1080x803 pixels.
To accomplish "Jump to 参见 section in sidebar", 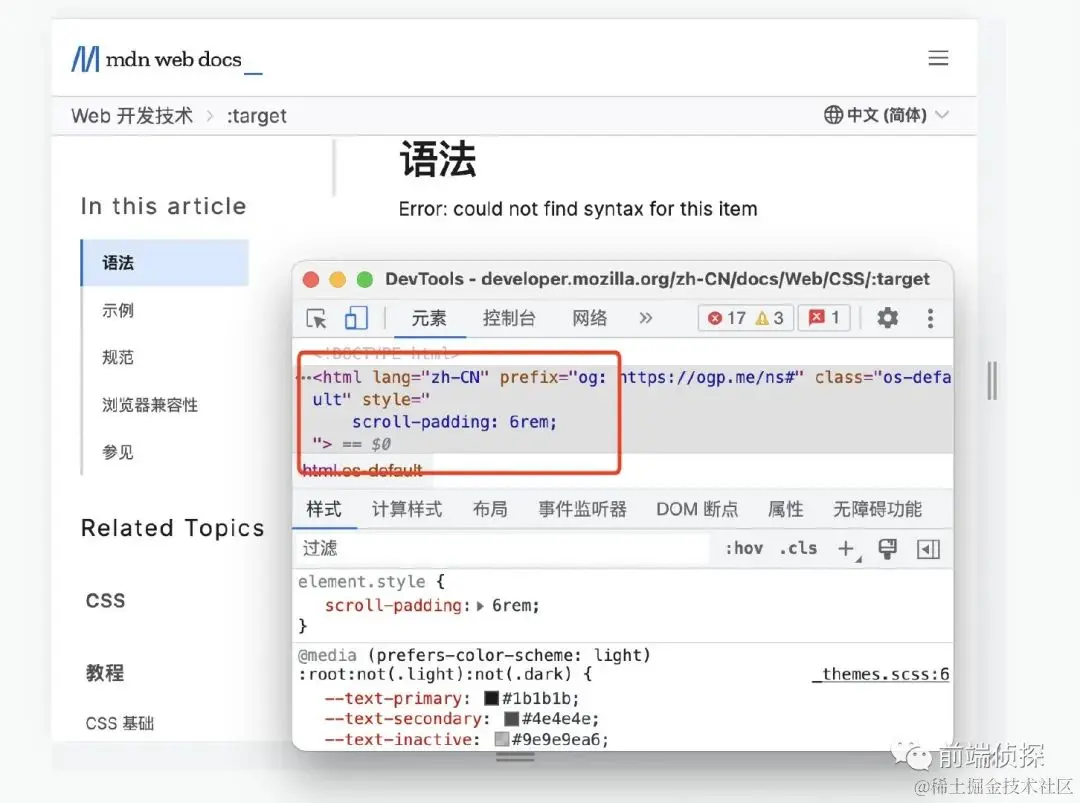I will (x=118, y=452).
